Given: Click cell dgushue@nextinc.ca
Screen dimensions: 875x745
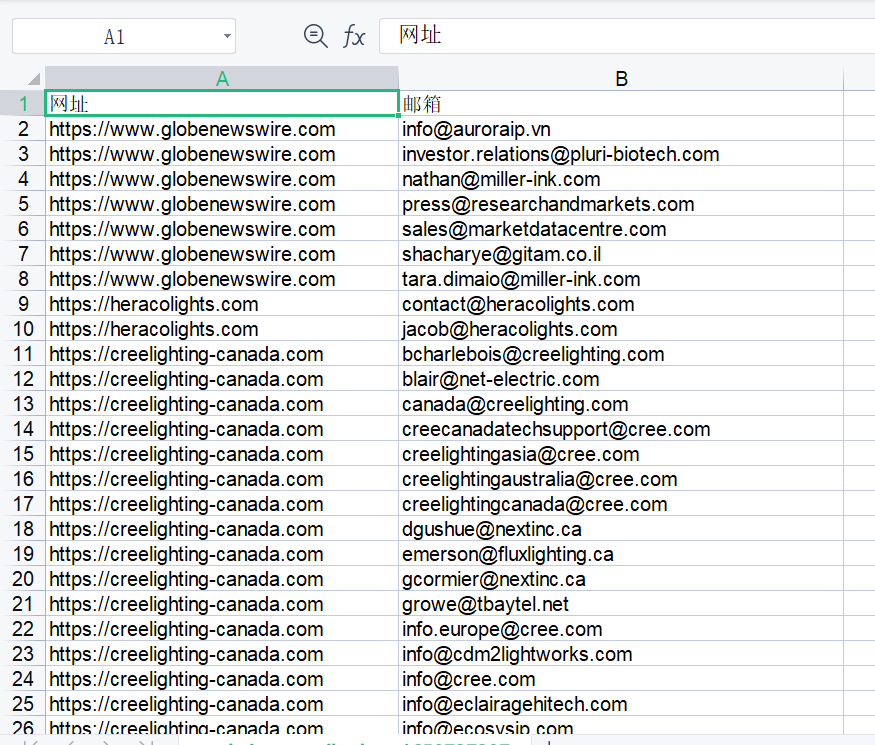Looking at the screenshot, I should click(x=621, y=529).
